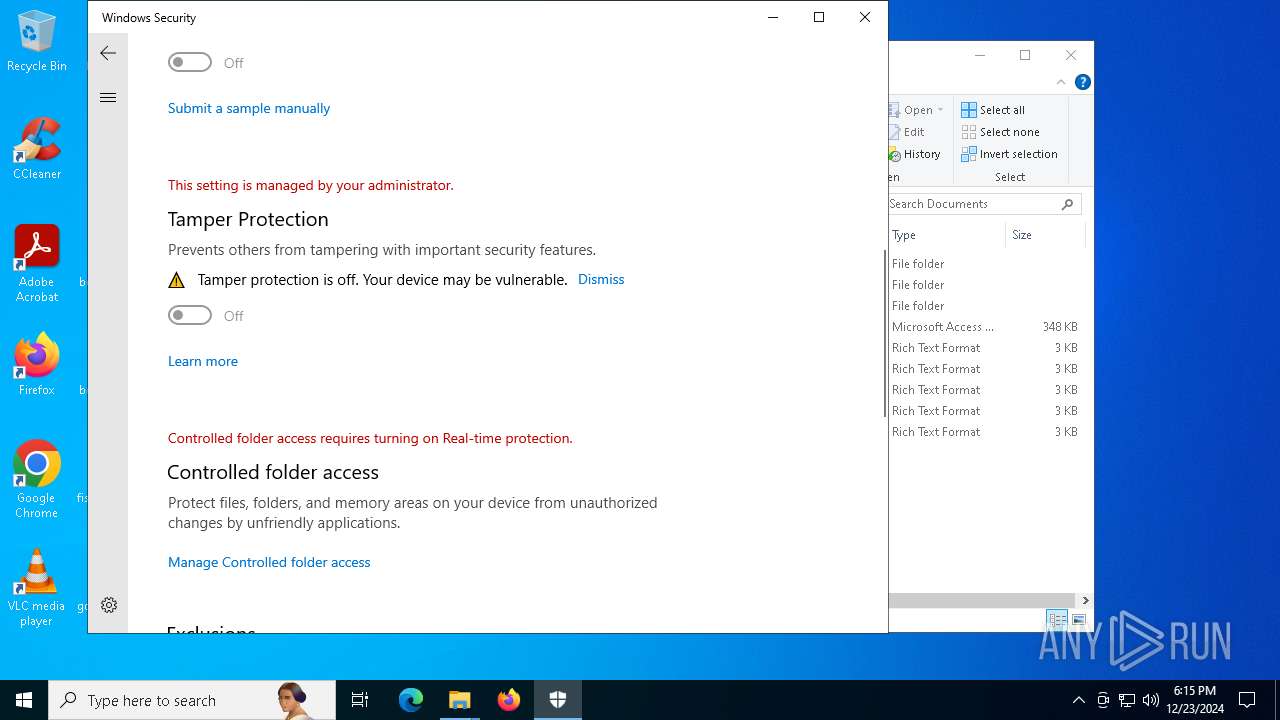Switch File Explorer to large icons view
This screenshot has height=720, width=1280.
pyautogui.click(x=1079, y=620)
